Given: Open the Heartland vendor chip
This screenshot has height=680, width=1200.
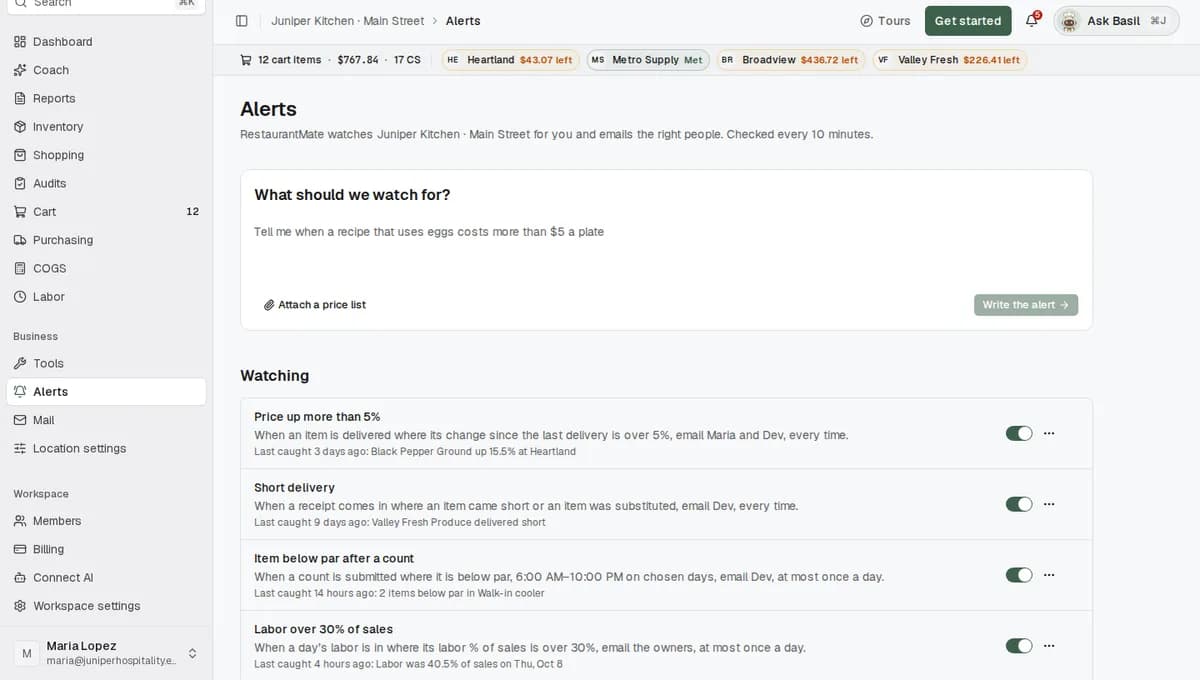Looking at the screenshot, I should [510, 60].
